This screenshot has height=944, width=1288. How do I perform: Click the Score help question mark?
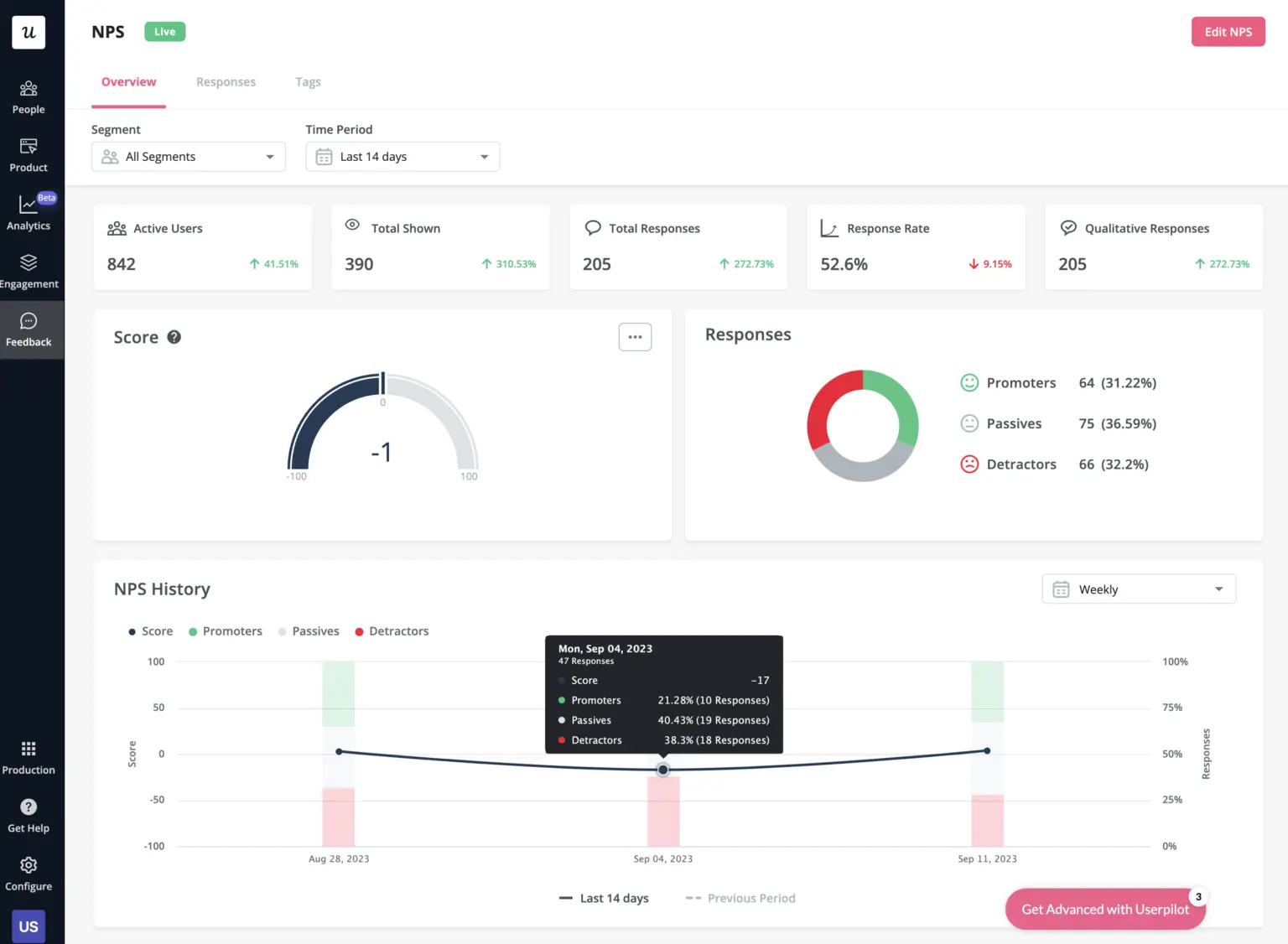pos(174,337)
